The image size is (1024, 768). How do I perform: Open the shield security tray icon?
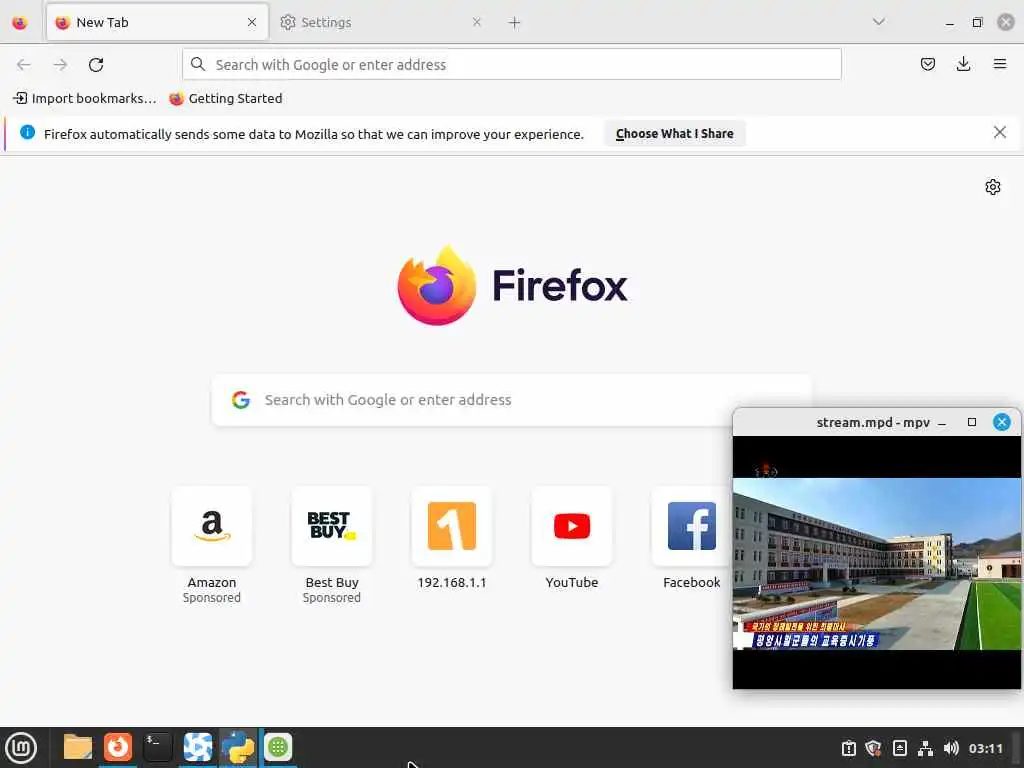[x=873, y=748]
